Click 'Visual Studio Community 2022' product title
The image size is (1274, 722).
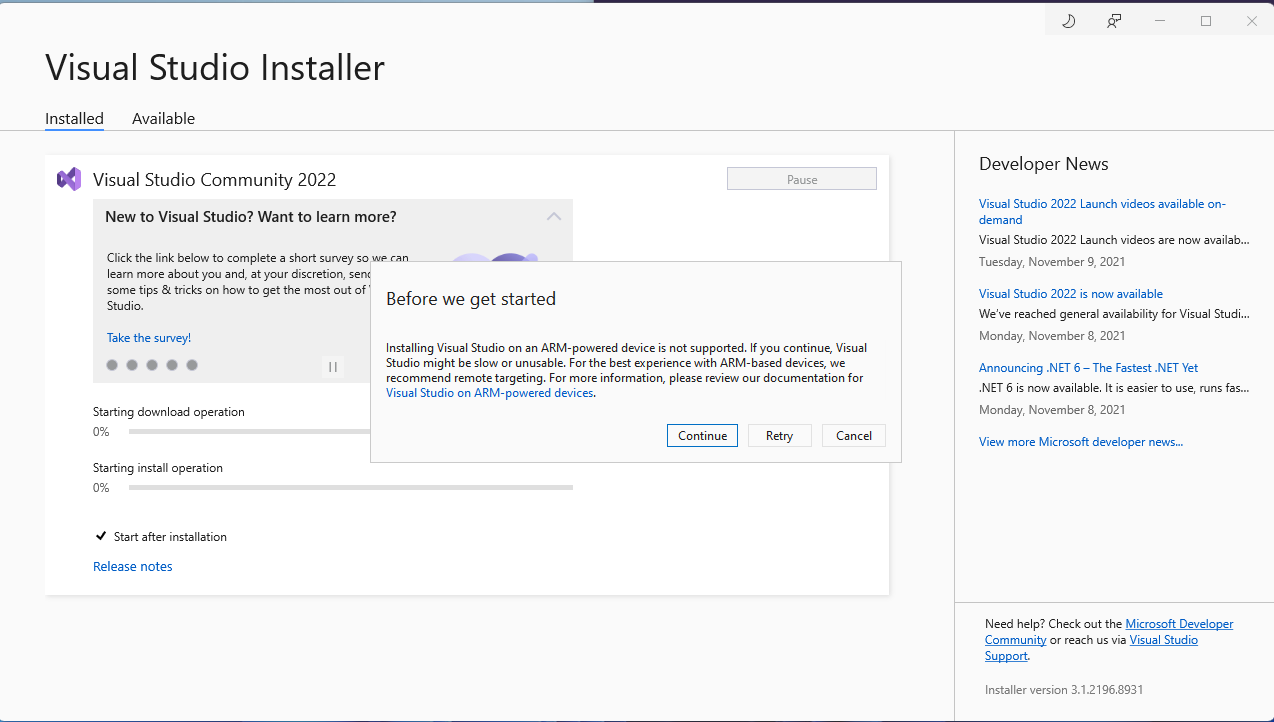214,180
